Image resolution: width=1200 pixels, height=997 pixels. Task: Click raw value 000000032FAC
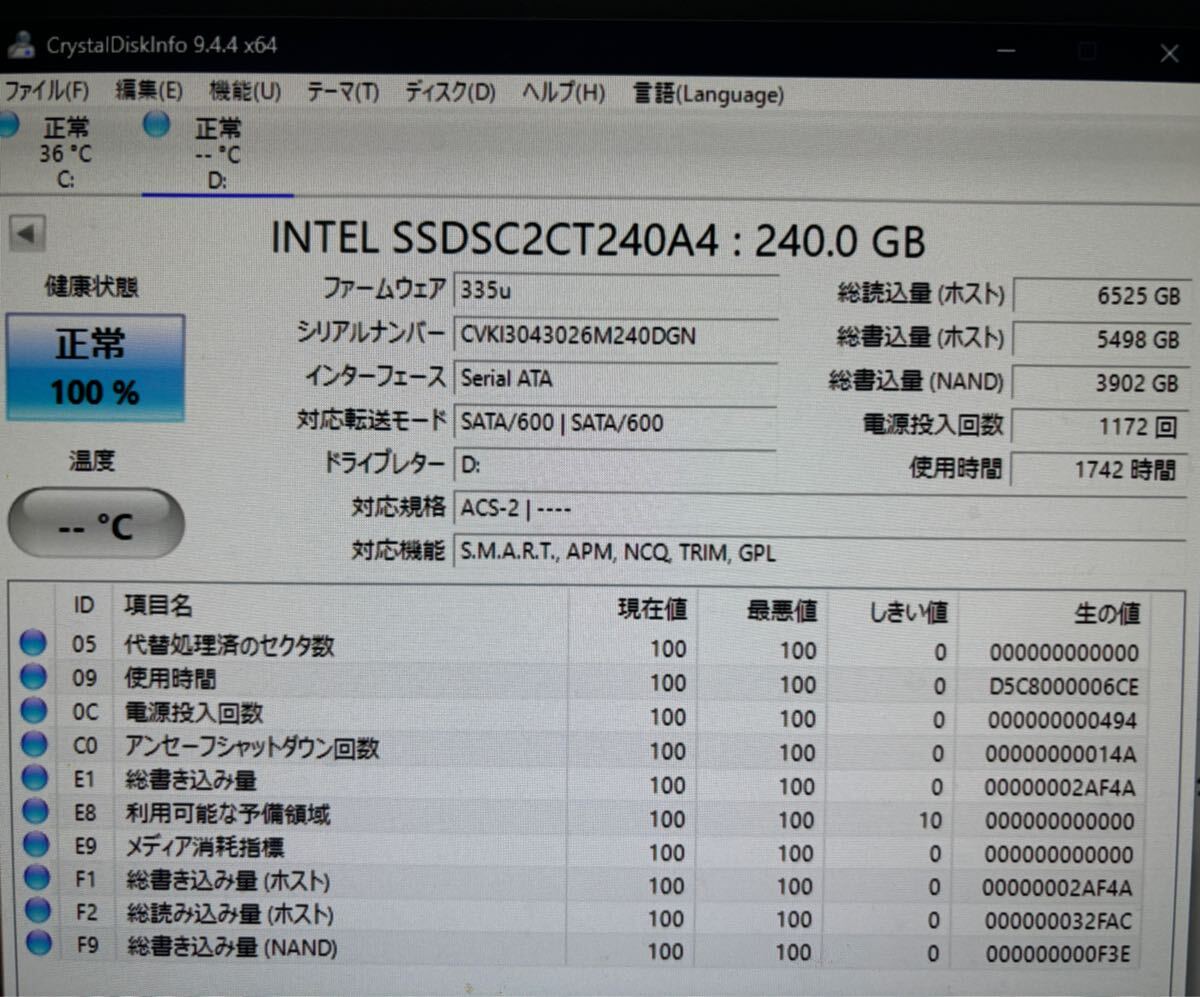coord(1058,921)
